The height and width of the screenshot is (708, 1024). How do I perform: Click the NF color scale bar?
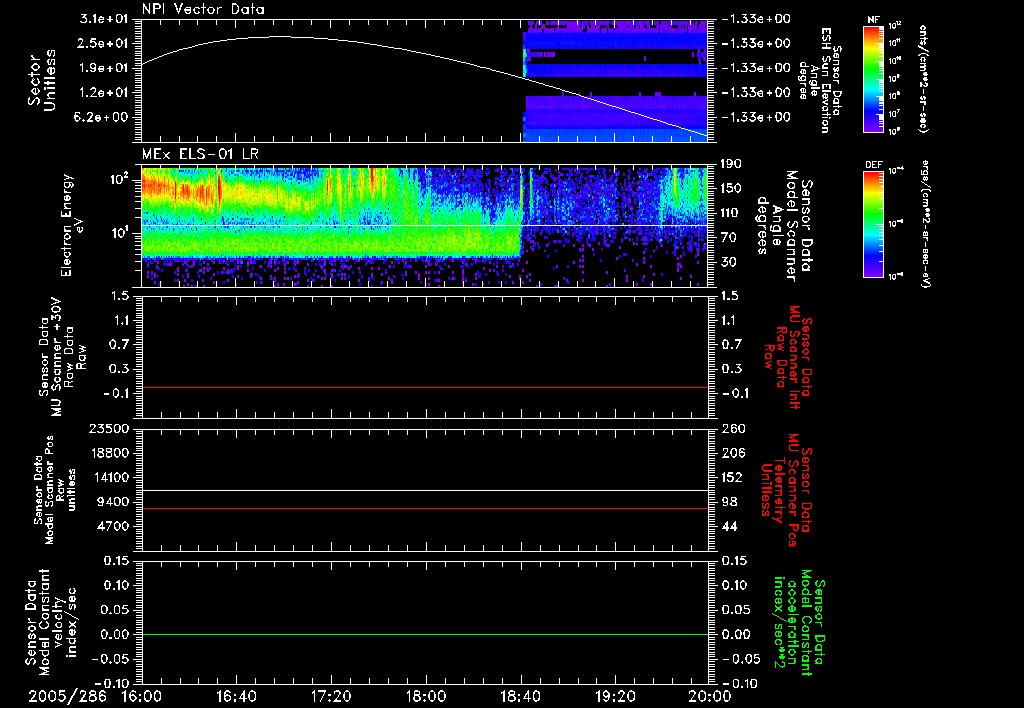coord(873,78)
